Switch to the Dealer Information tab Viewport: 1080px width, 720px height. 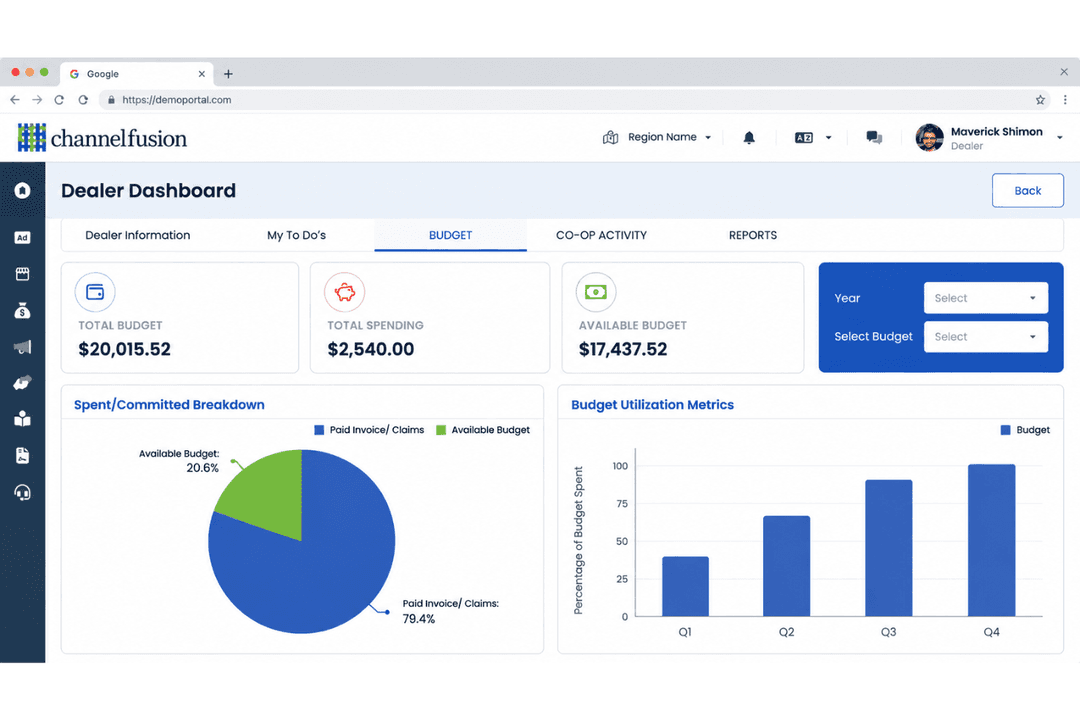[x=138, y=235]
